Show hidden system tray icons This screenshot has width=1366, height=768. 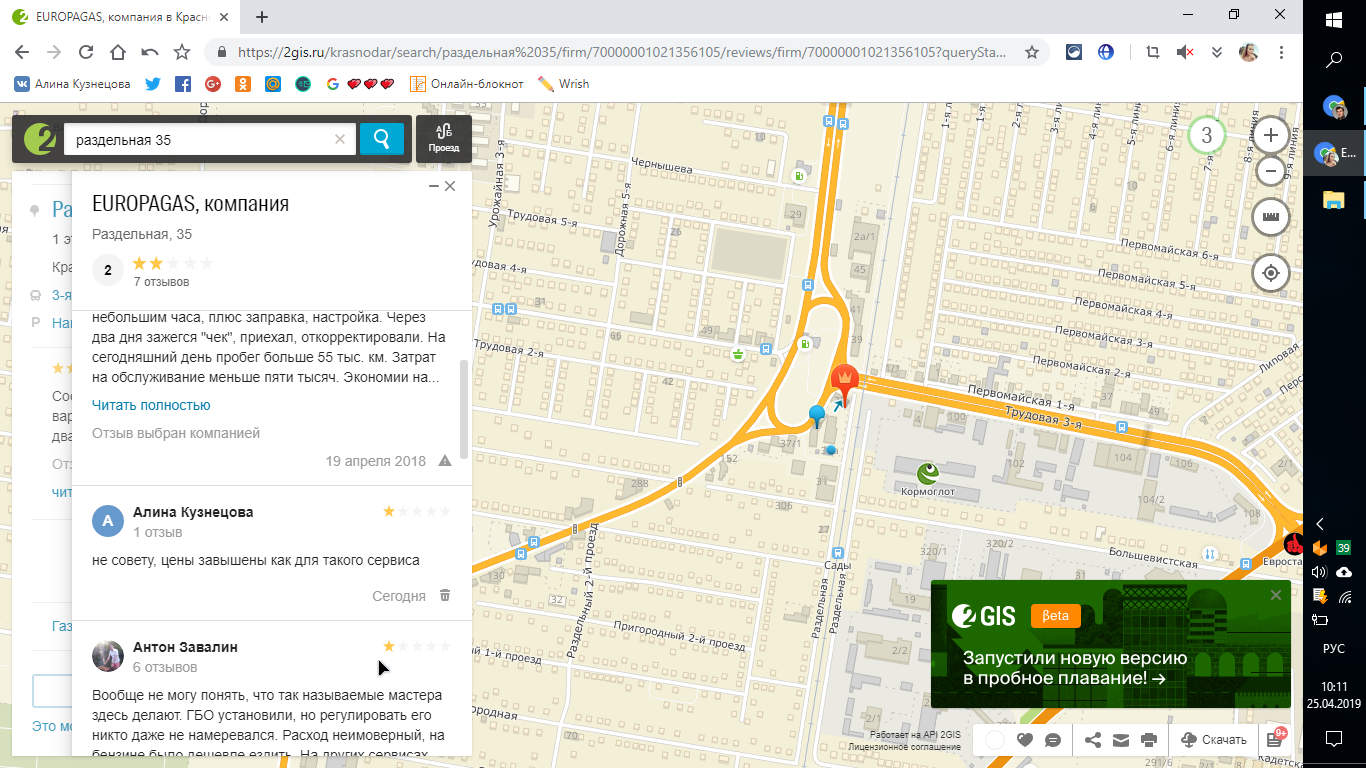click(x=1320, y=523)
